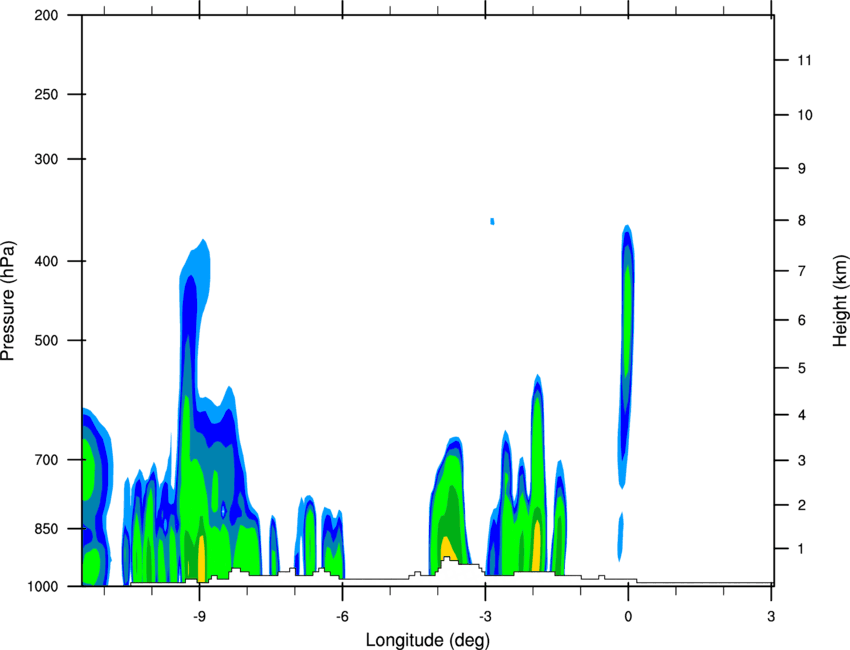The image size is (850, 650).
Task: Pick the 2 km height label
Action: pyautogui.click(x=801, y=505)
